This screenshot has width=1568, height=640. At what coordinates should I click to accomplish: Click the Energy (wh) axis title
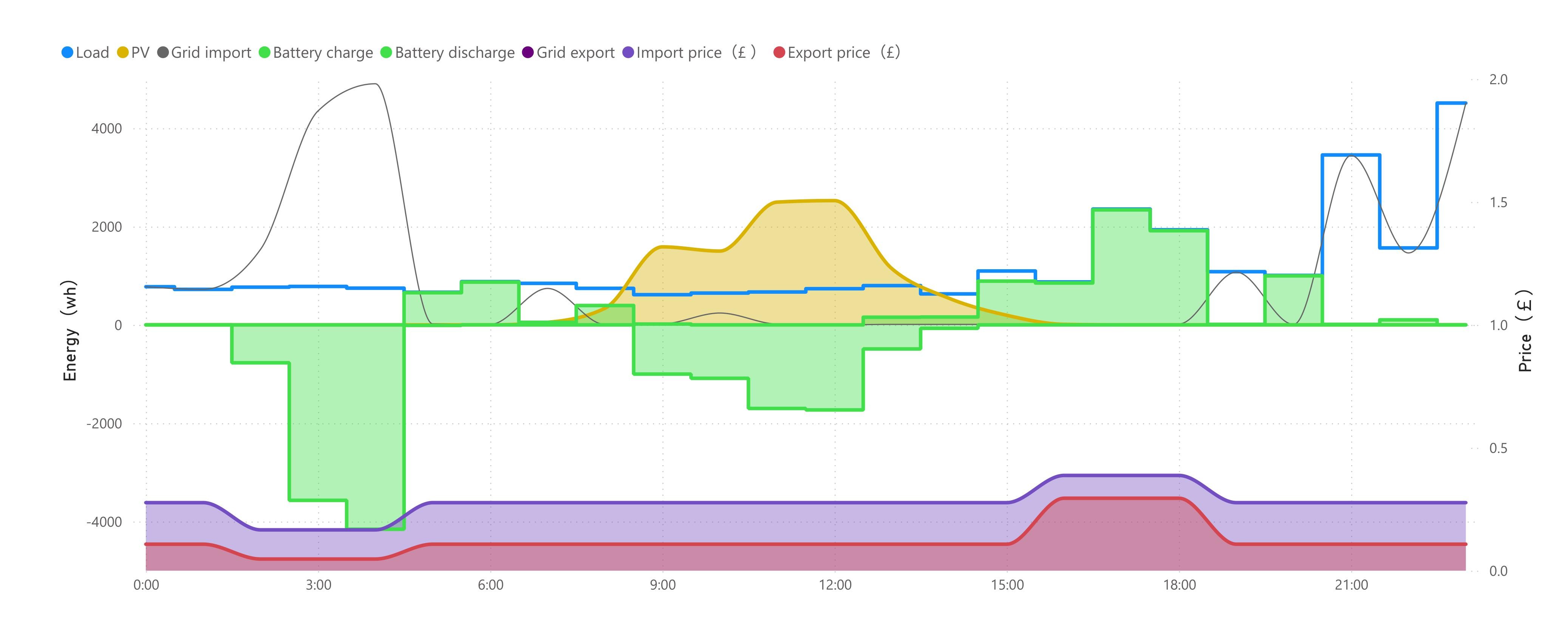click(x=71, y=331)
